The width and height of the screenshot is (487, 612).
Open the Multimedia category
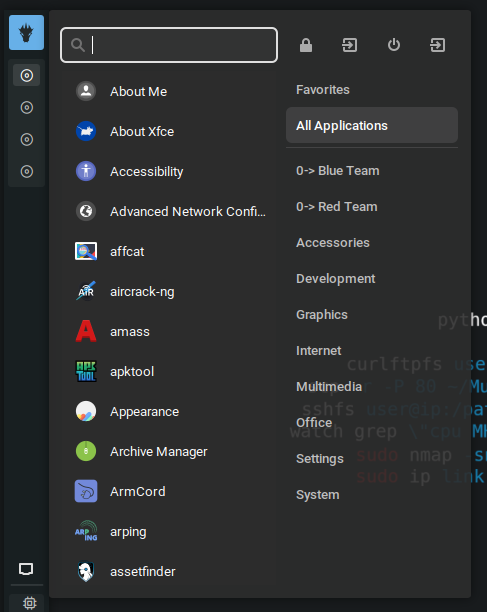(371, 387)
